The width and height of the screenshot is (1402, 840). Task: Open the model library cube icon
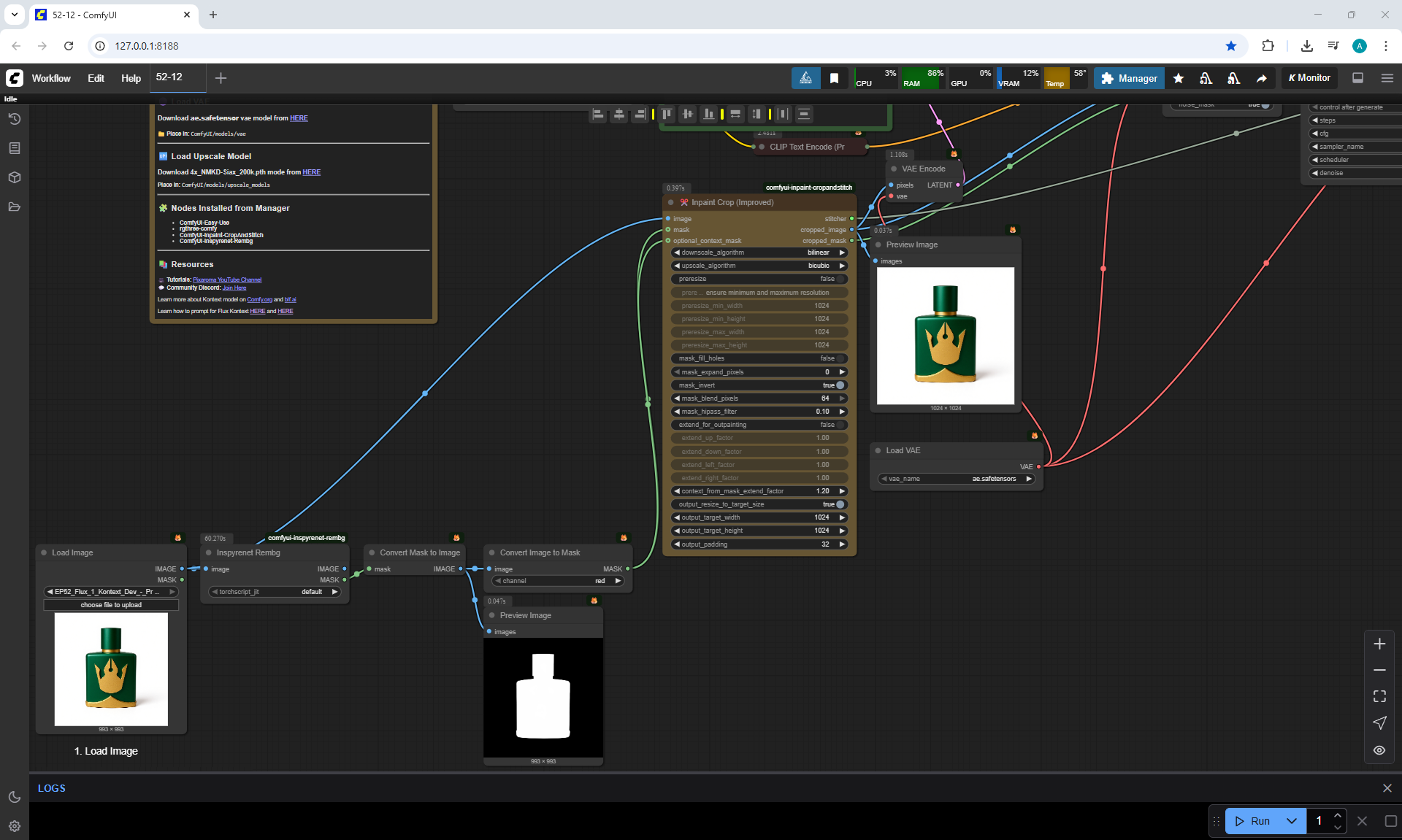[x=14, y=177]
